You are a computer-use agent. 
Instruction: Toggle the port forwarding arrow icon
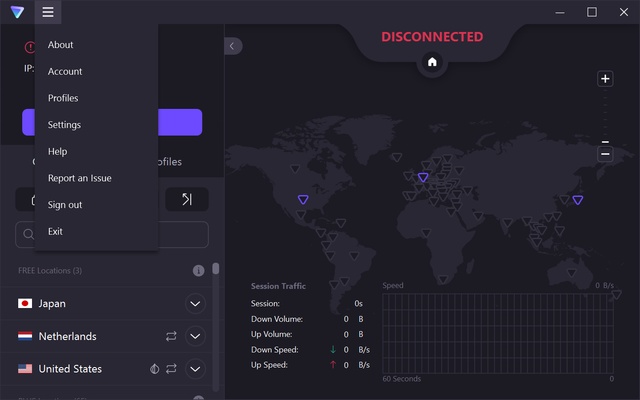coord(187,199)
